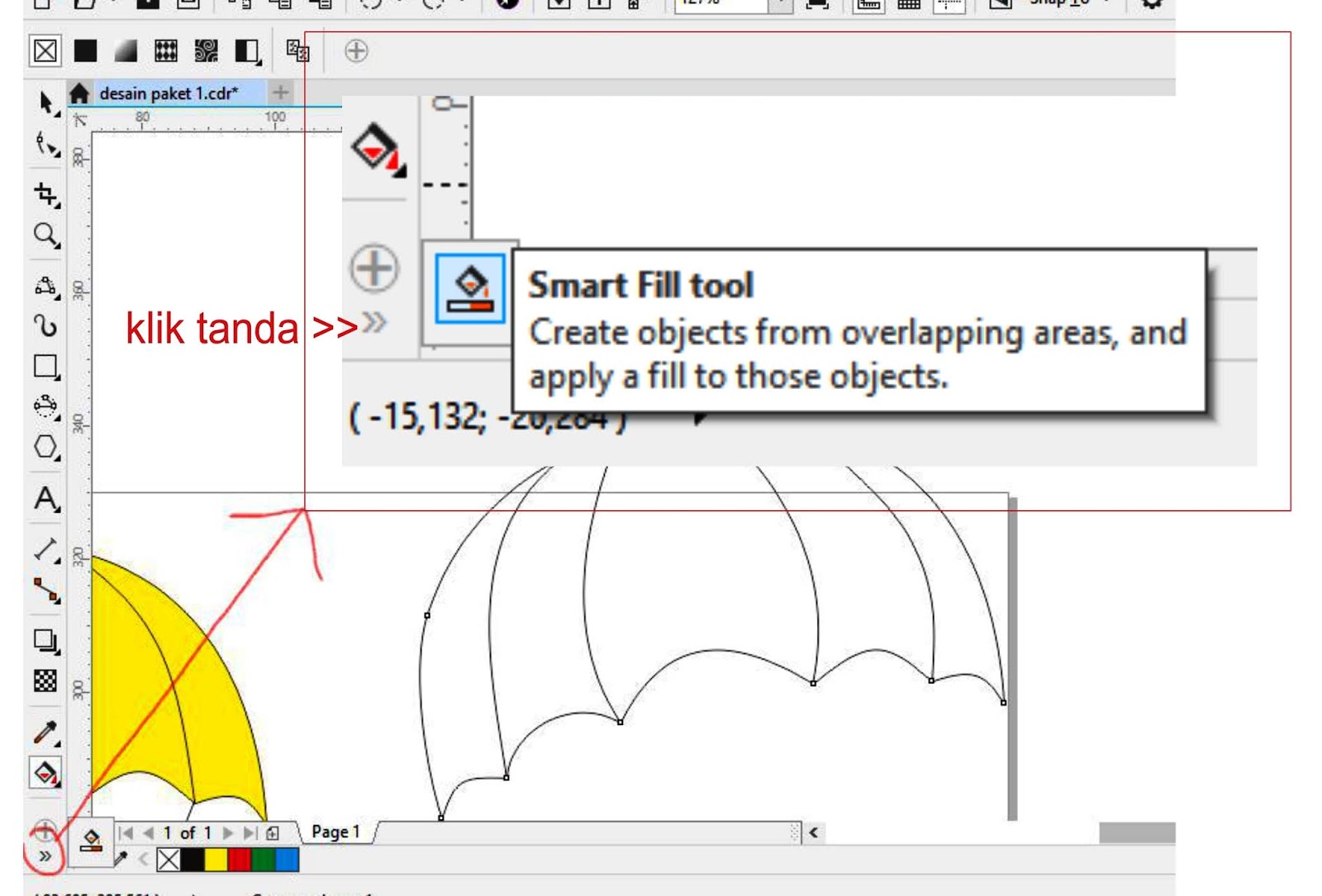Fill with yellow from the color palette

215,860
